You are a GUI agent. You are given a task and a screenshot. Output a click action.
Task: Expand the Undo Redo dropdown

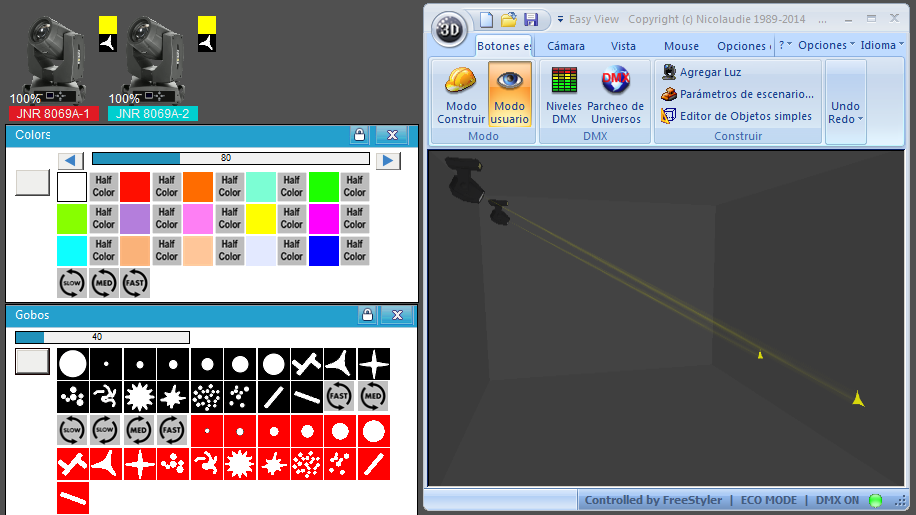pyautogui.click(x=845, y=112)
